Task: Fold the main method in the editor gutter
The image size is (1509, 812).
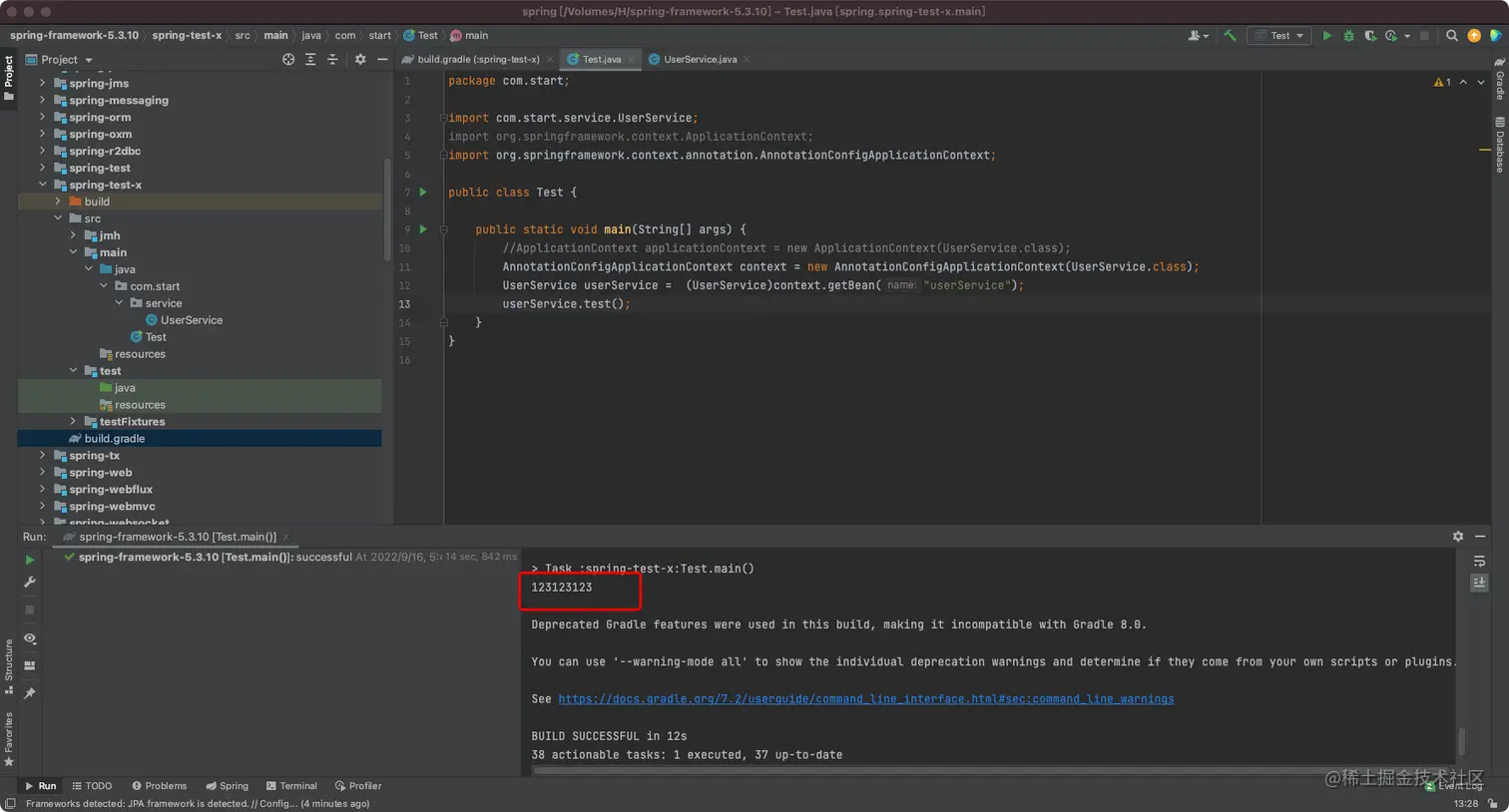Action: click(443, 229)
